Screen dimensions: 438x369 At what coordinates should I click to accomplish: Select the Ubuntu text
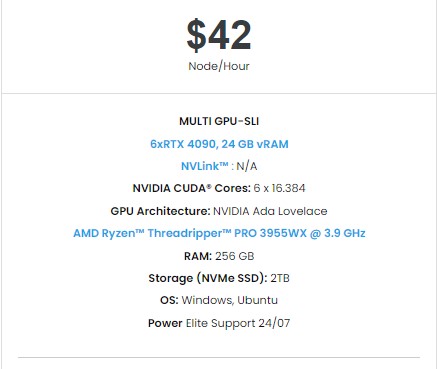point(257,300)
